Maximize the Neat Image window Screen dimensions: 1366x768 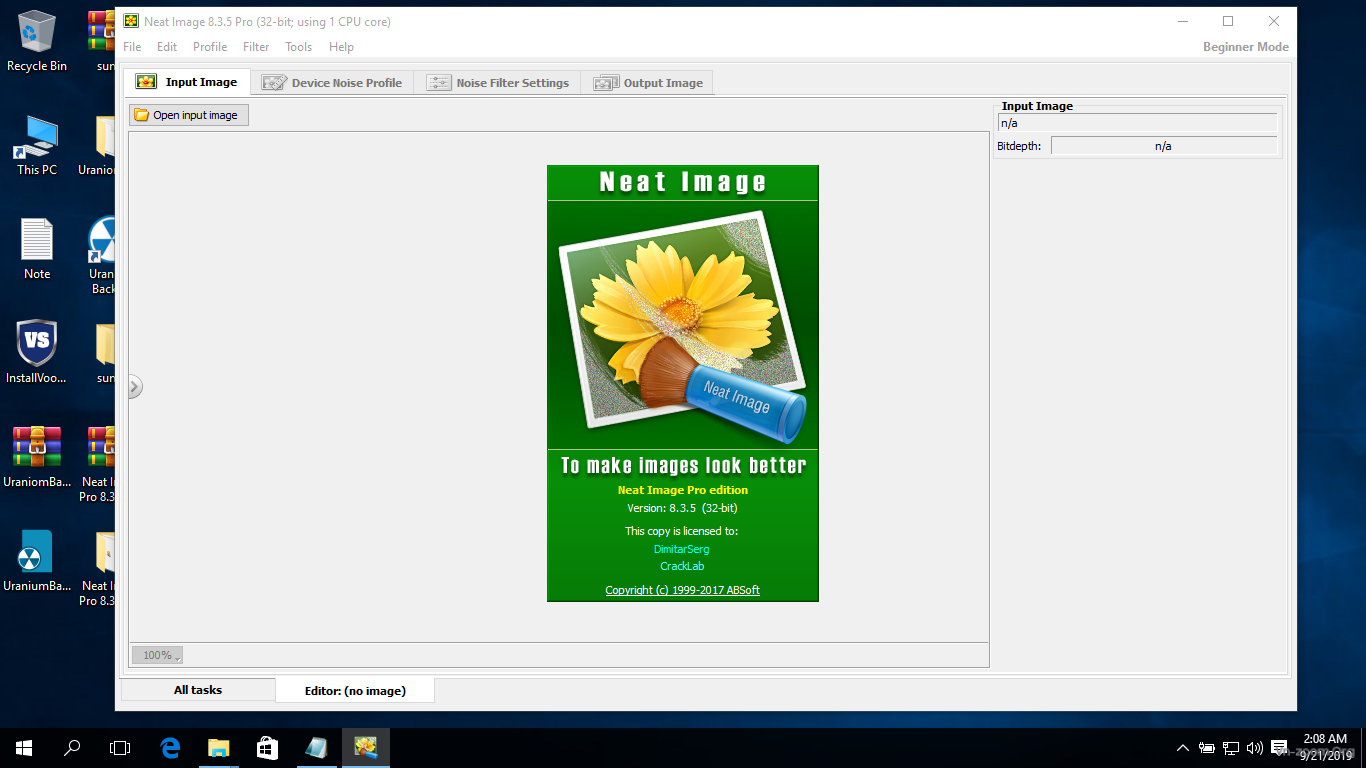coord(1228,21)
